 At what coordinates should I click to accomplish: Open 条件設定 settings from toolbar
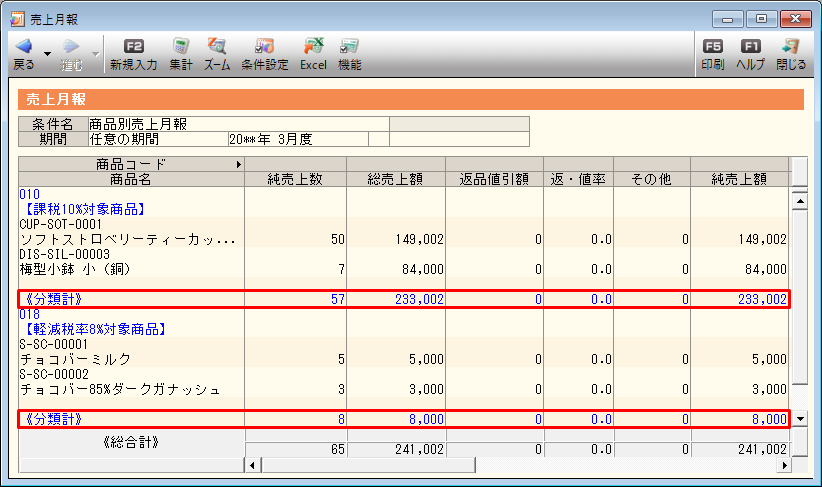264,47
